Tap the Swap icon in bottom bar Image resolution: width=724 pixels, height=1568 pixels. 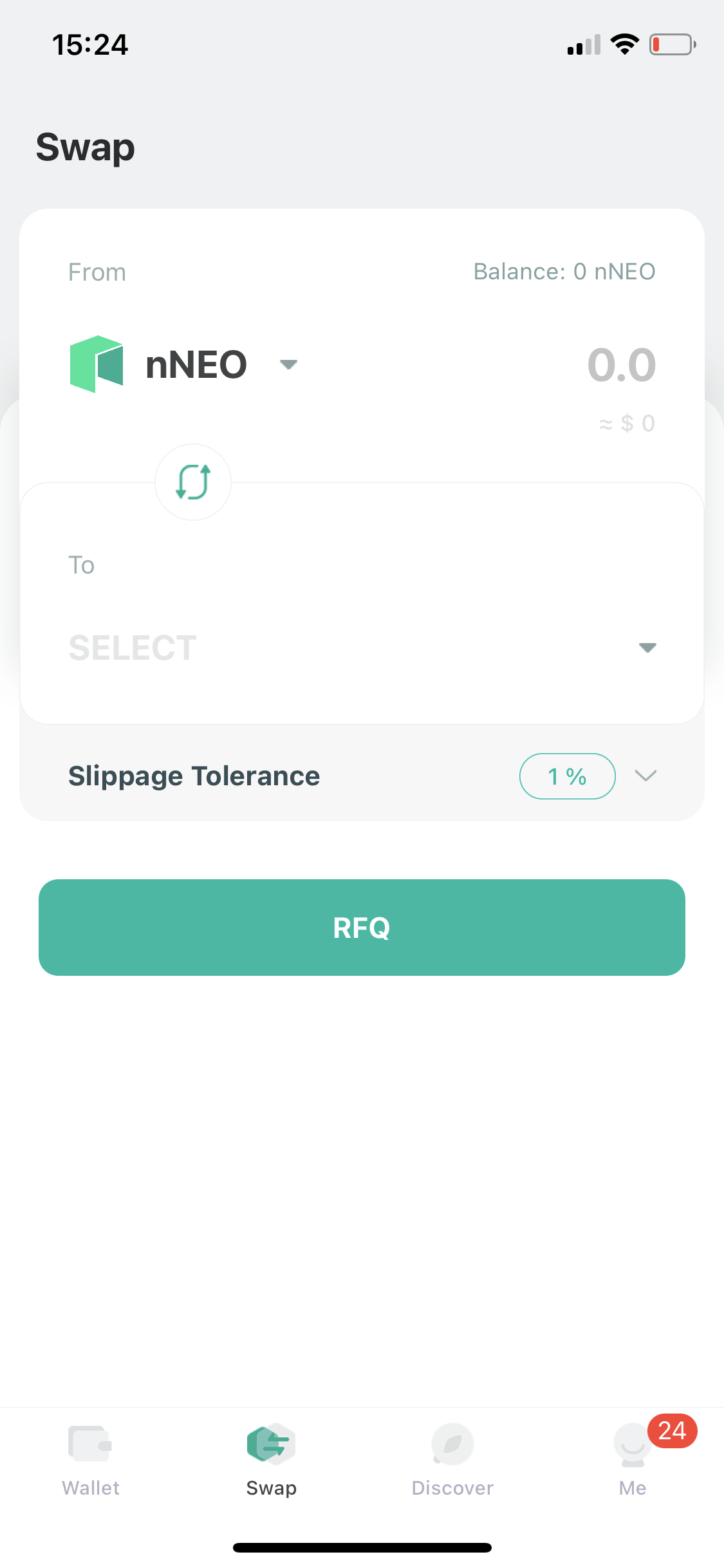271,1444
